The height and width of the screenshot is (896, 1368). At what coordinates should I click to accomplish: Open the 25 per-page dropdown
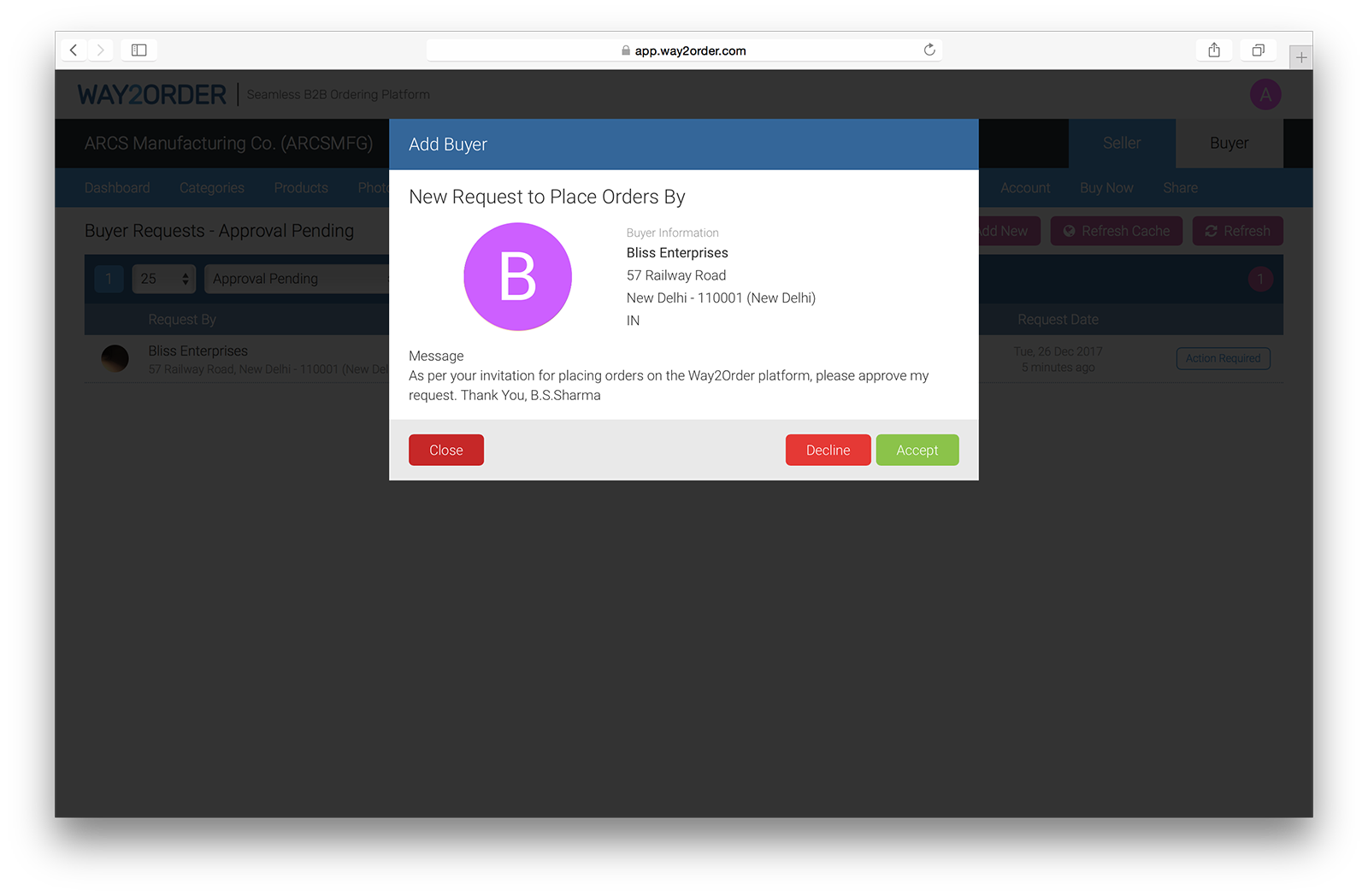(x=164, y=279)
